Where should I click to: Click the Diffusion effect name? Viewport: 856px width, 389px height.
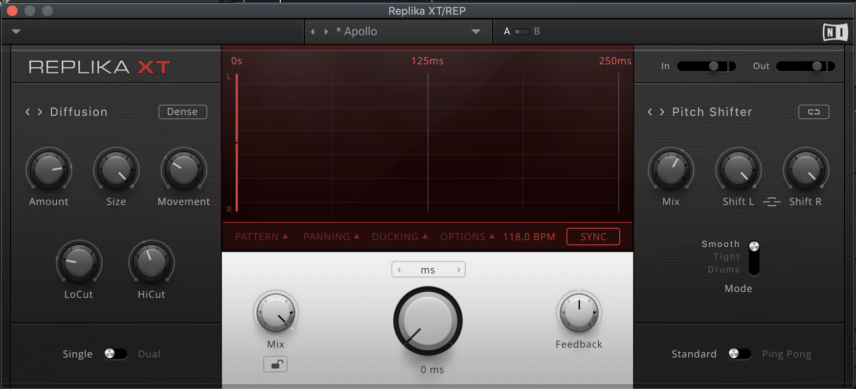[x=79, y=112]
